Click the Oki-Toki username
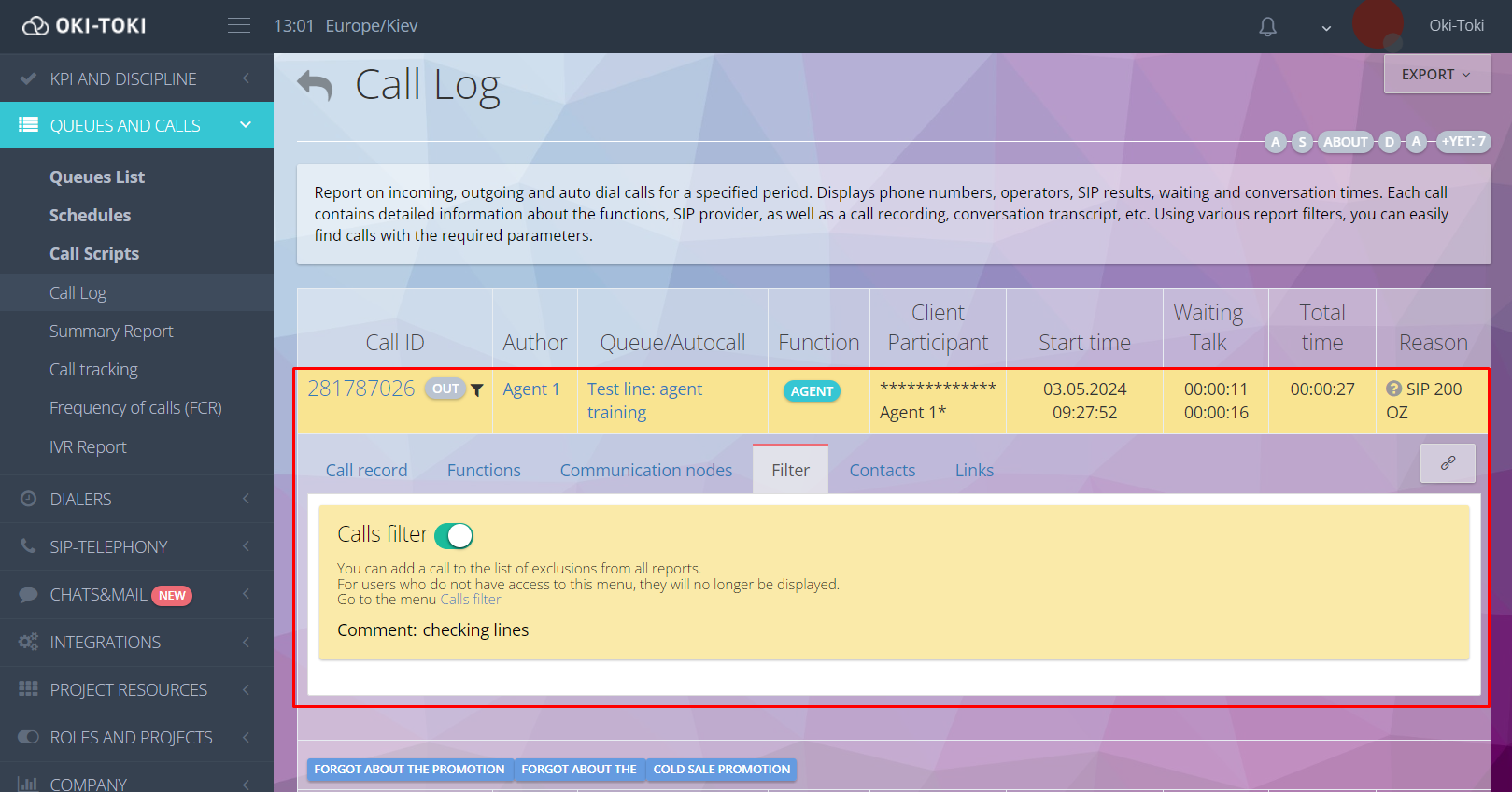The image size is (1512, 792). coord(1456,26)
